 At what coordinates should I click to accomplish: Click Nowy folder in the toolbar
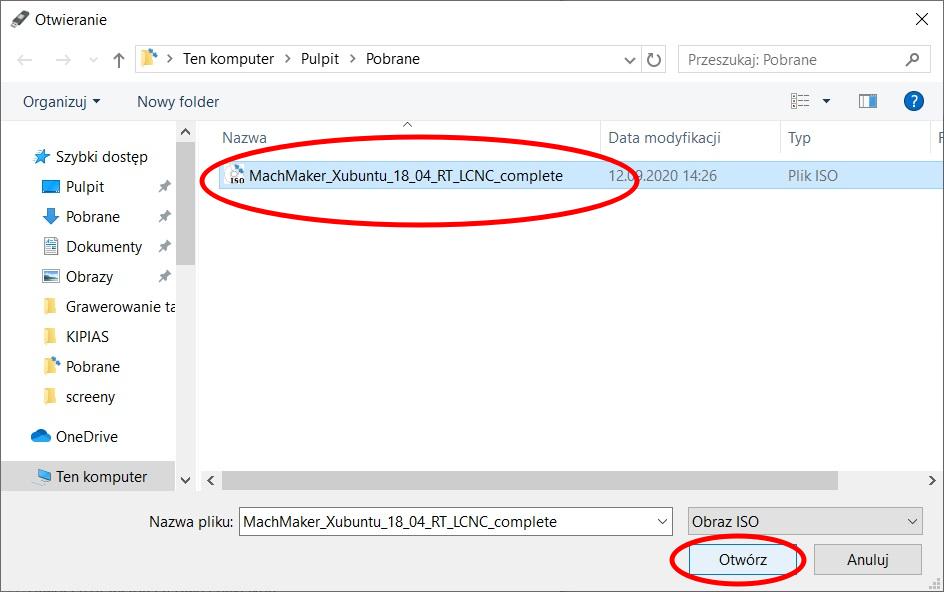pos(178,101)
